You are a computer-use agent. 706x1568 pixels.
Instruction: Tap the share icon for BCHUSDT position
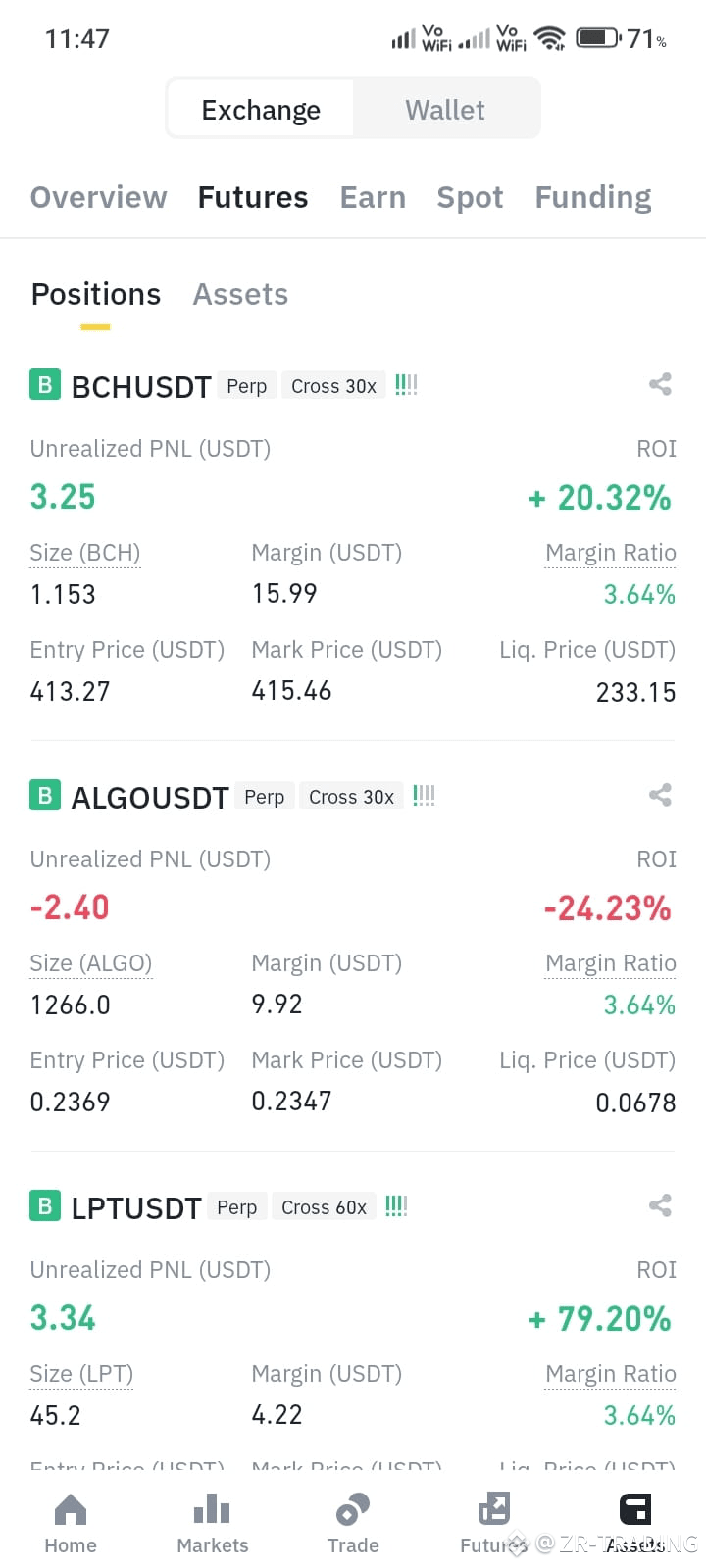[x=660, y=384]
